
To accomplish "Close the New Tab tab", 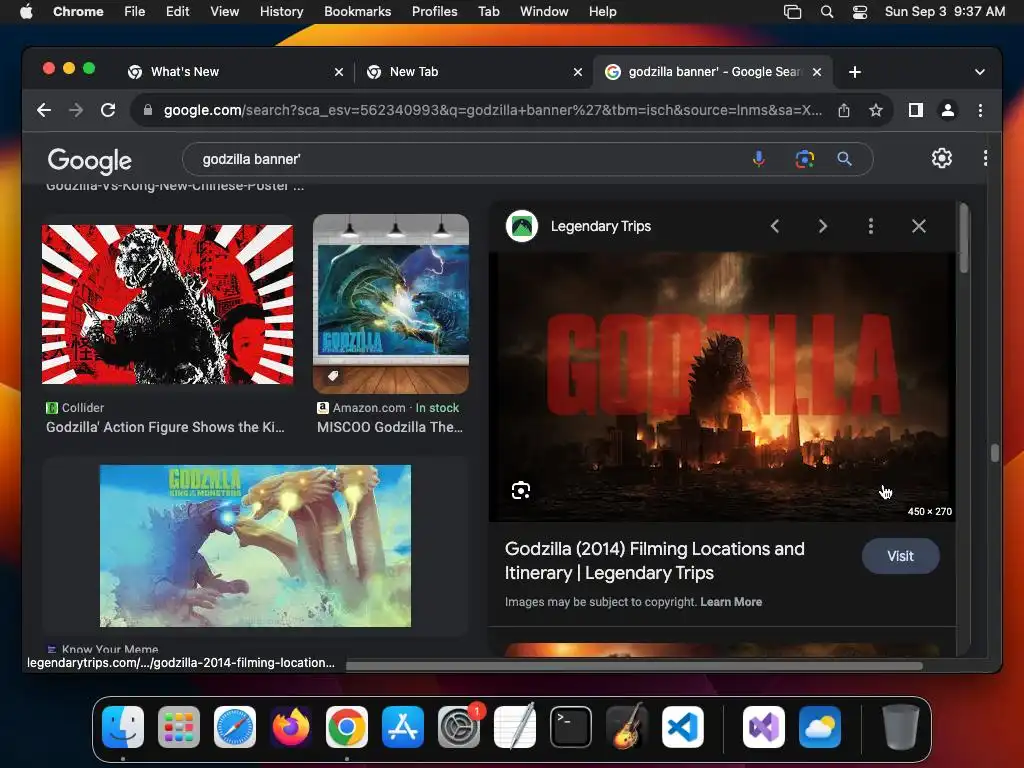I will tap(577, 72).
